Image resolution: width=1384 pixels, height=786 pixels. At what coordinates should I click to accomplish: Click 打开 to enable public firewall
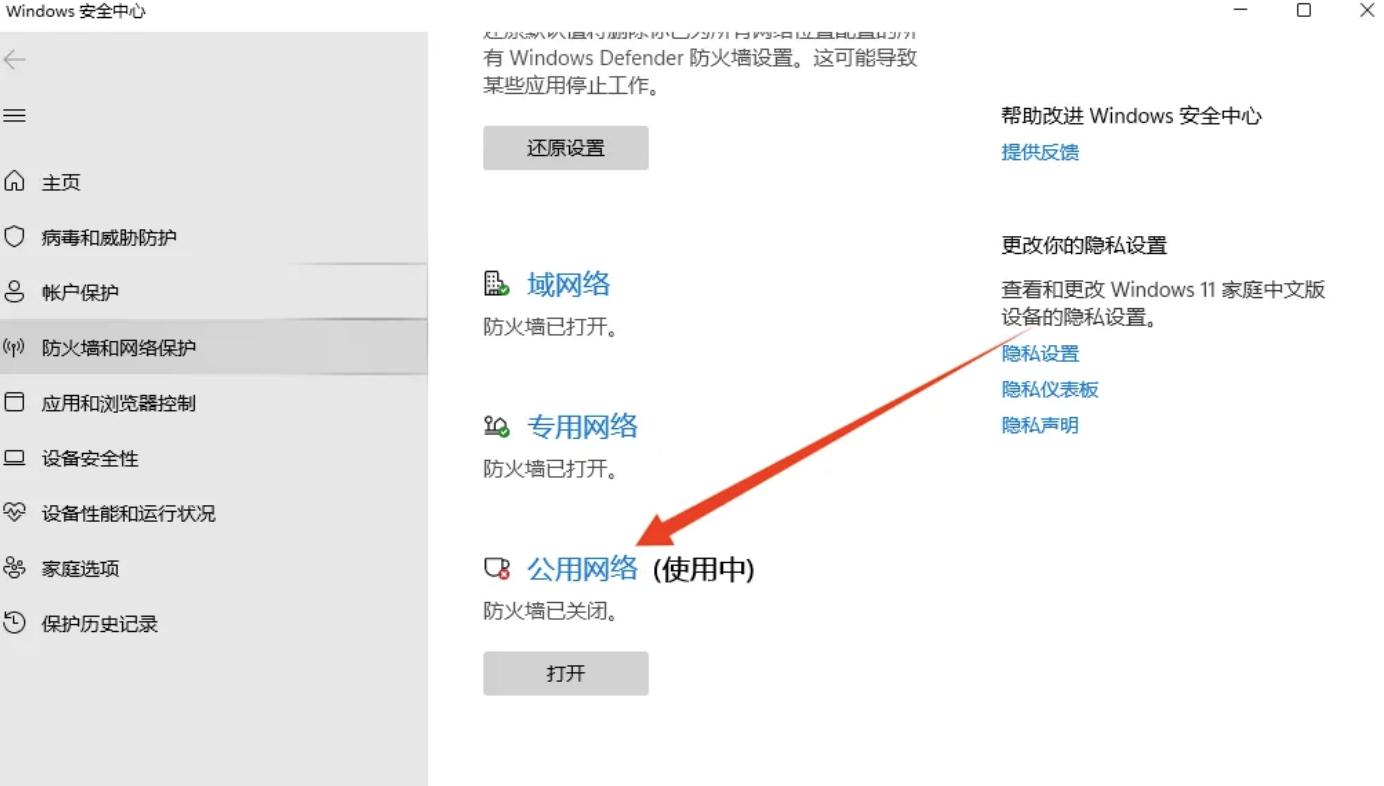click(566, 674)
